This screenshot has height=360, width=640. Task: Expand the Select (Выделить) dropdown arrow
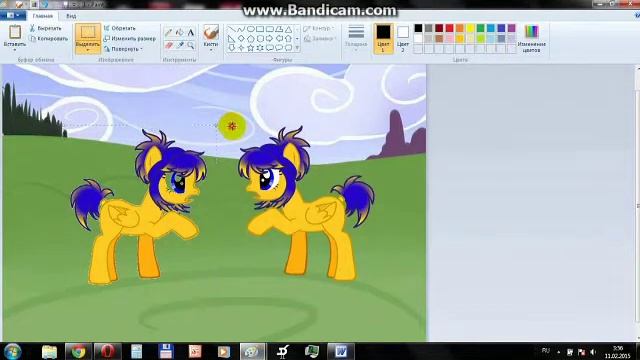(88, 50)
